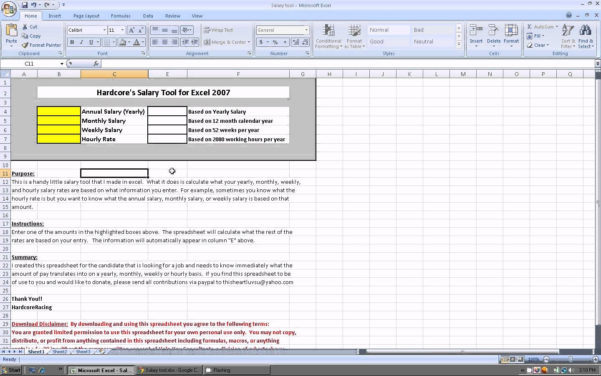The image size is (601, 376).
Task: Expand the cell styles gallery
Action: tap(459, 44)
